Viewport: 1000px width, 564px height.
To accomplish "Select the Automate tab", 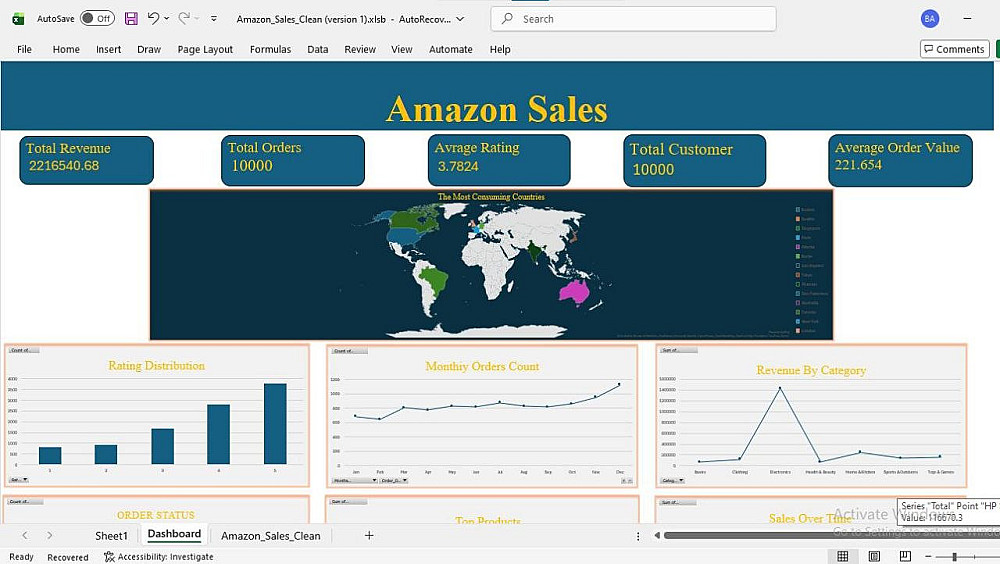I will (x=451, y=49).
